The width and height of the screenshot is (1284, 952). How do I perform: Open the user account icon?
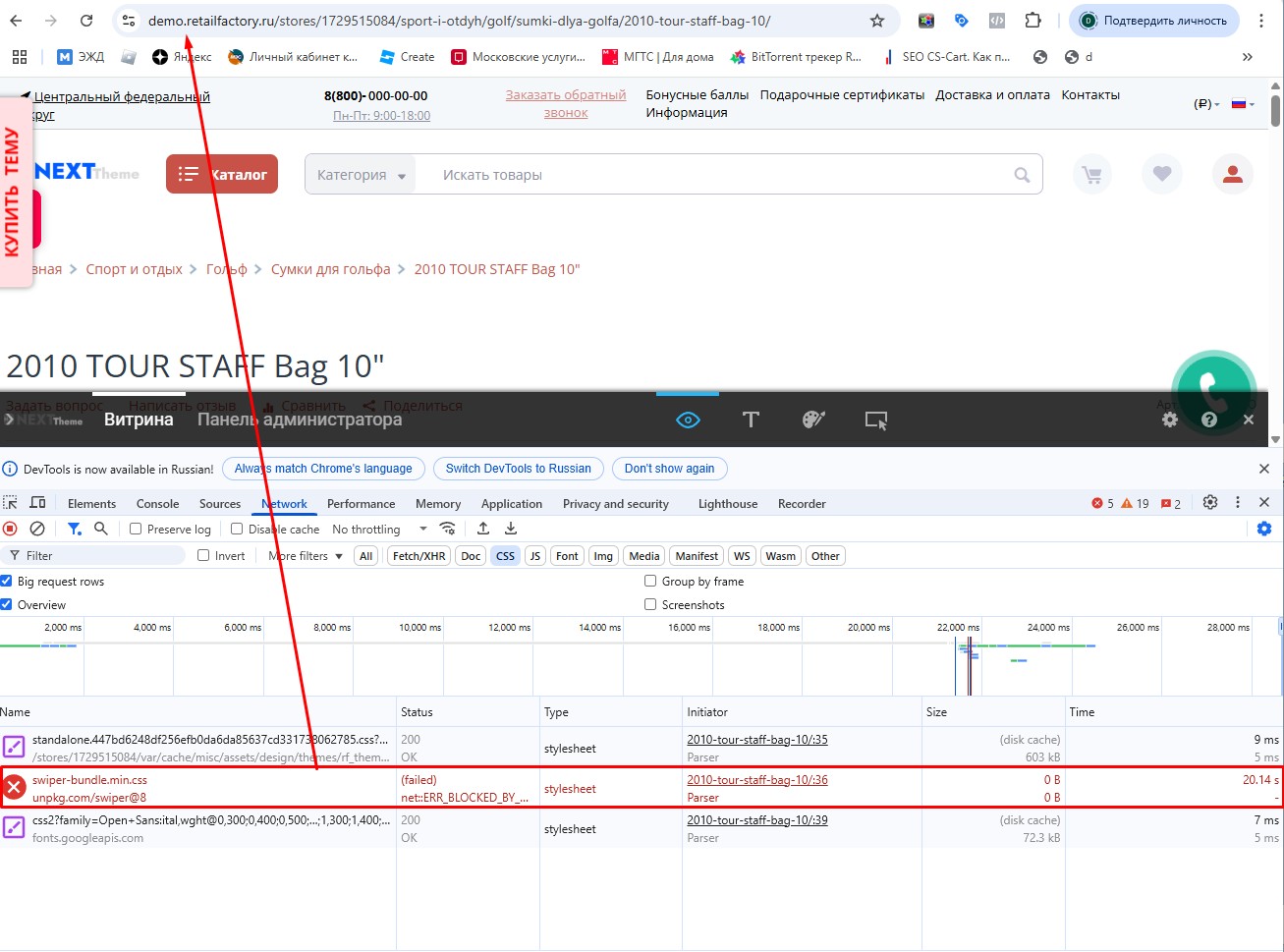point(1233,175)
